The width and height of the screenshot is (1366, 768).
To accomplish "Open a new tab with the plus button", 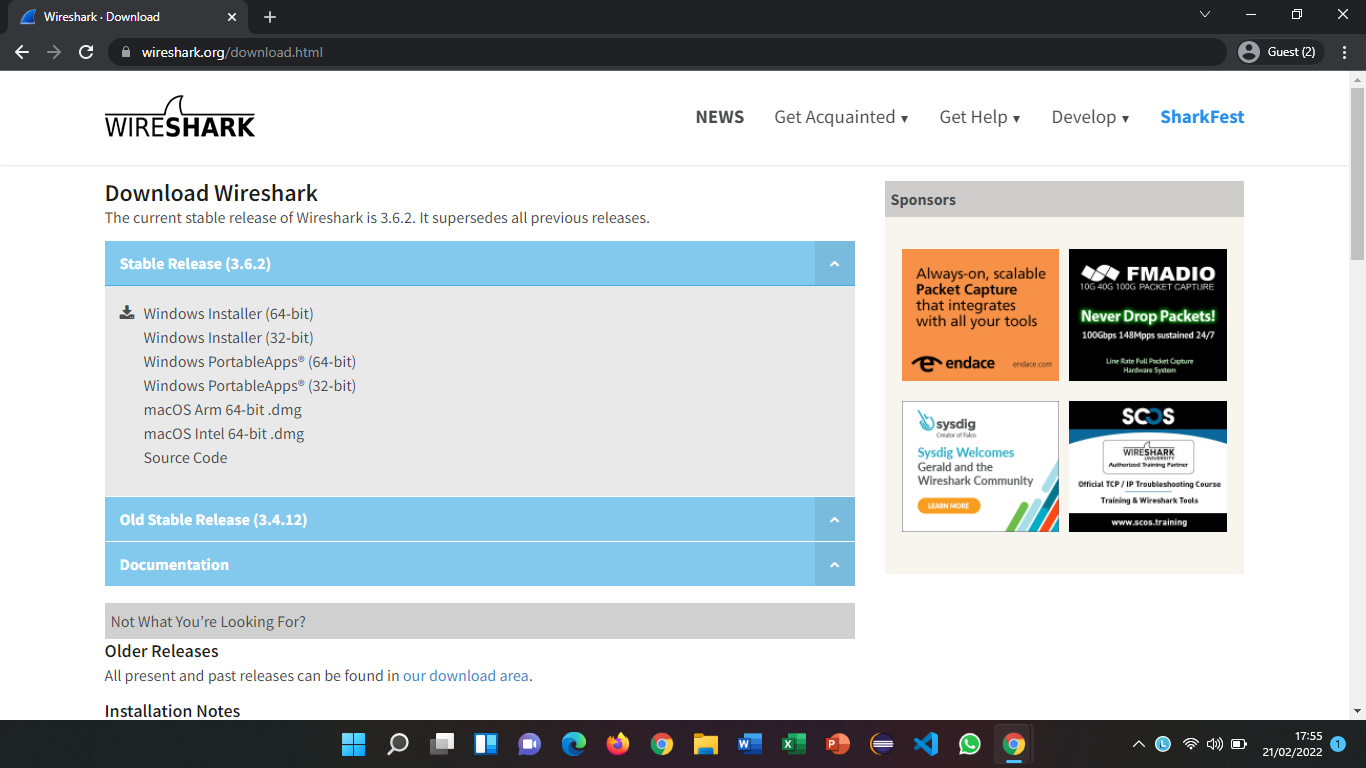I will (x=270, y=17).
